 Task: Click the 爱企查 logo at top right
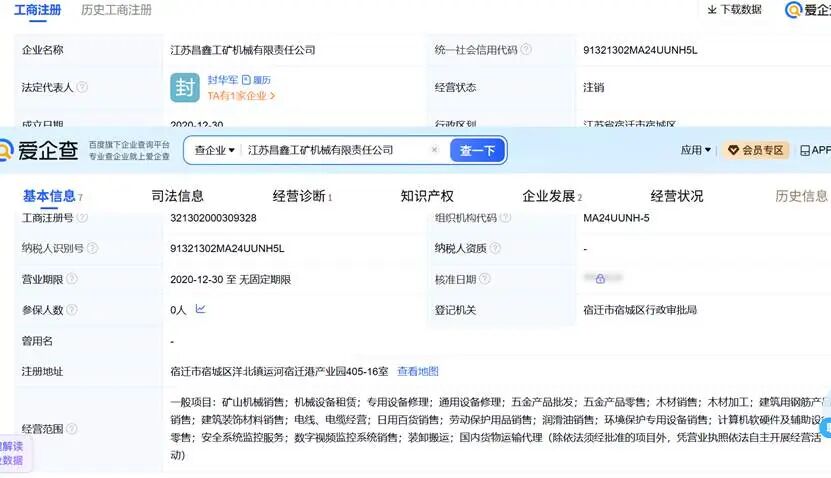coord(807,10)
